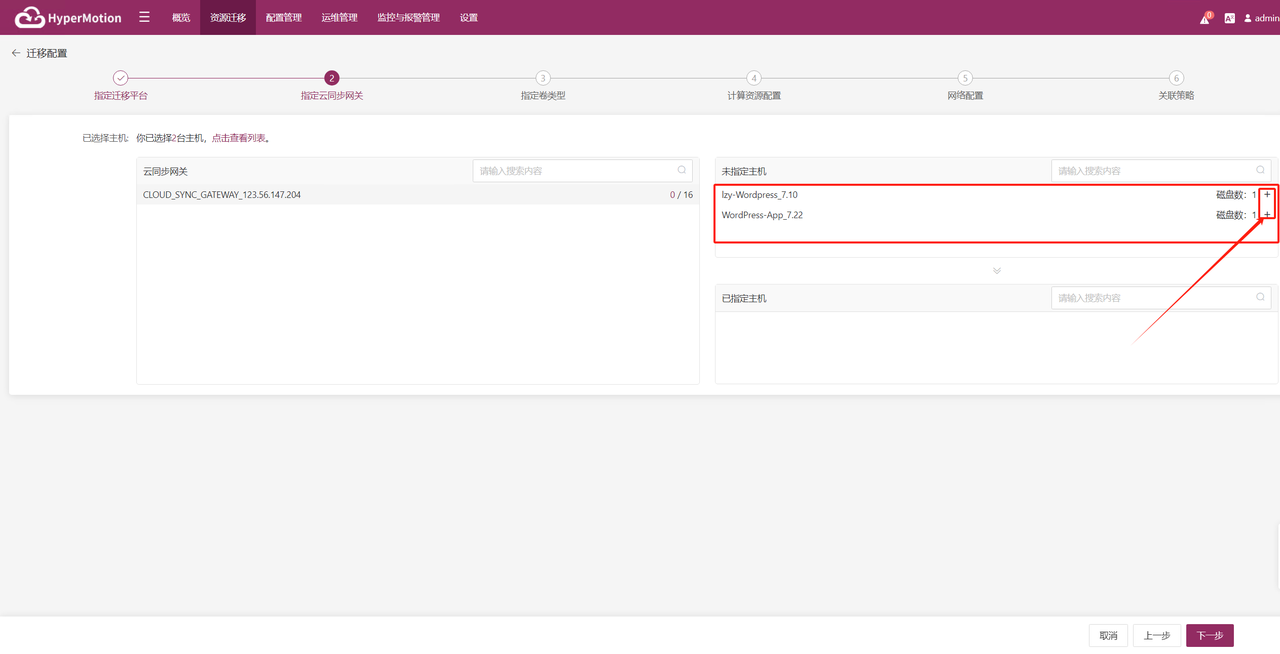Open the alert warning notifications icon
This screenshot has width=1280, height=654.
(1205, 18)
